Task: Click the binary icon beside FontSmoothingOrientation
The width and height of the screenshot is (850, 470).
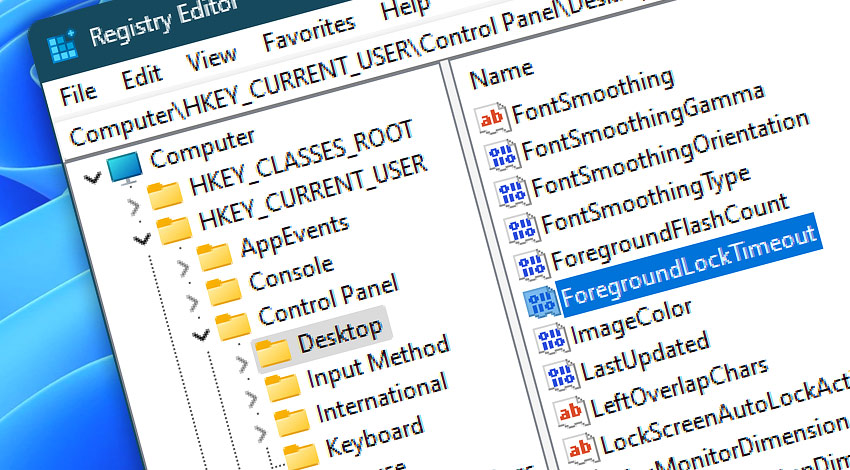Action: click(x=512, y=194)
